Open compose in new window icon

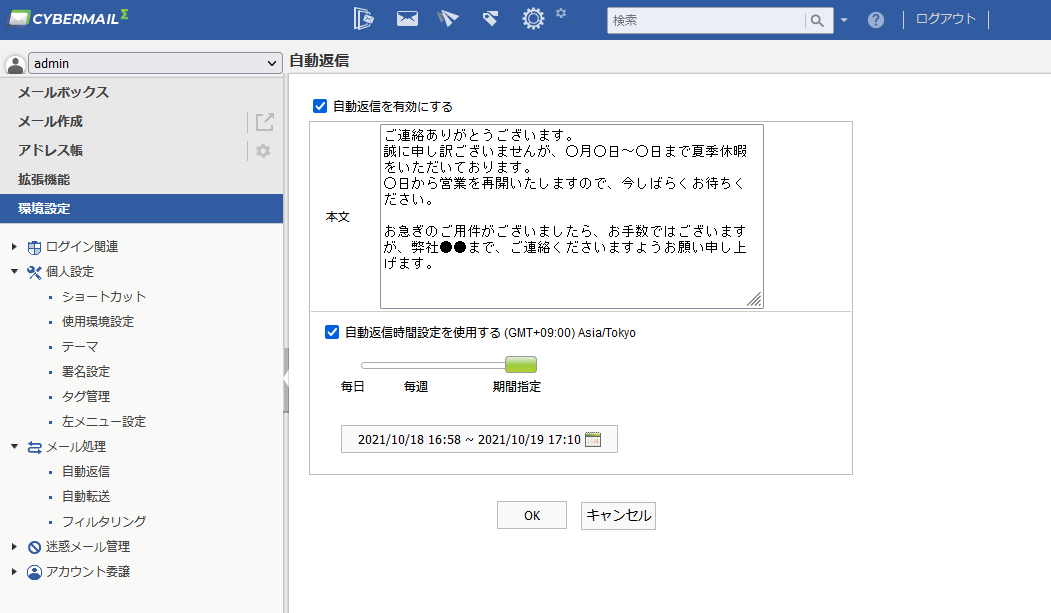(x=265, y=122)
